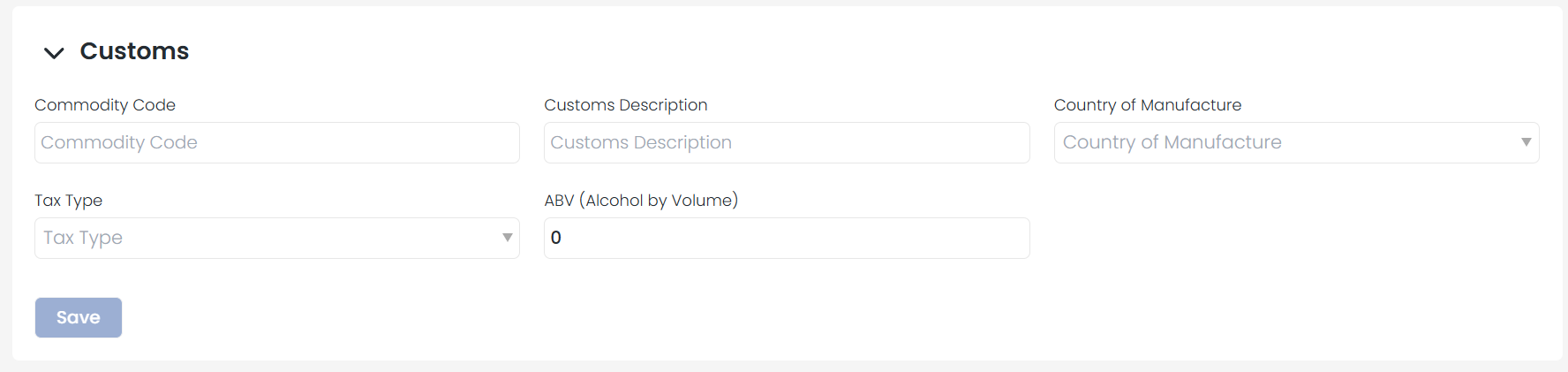Click the Customs section heading
This screenshot has width=1568, height=372.
[x=134, y=51]
